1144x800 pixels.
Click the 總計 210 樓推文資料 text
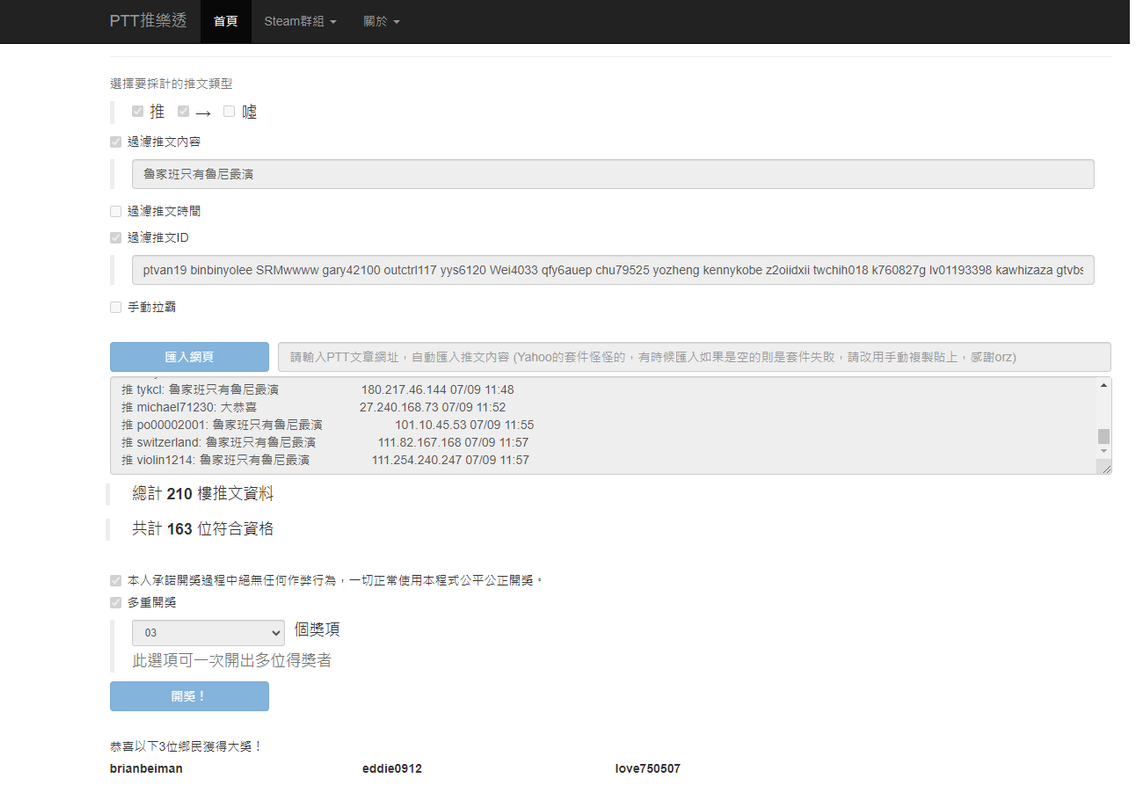coord(203,494)
